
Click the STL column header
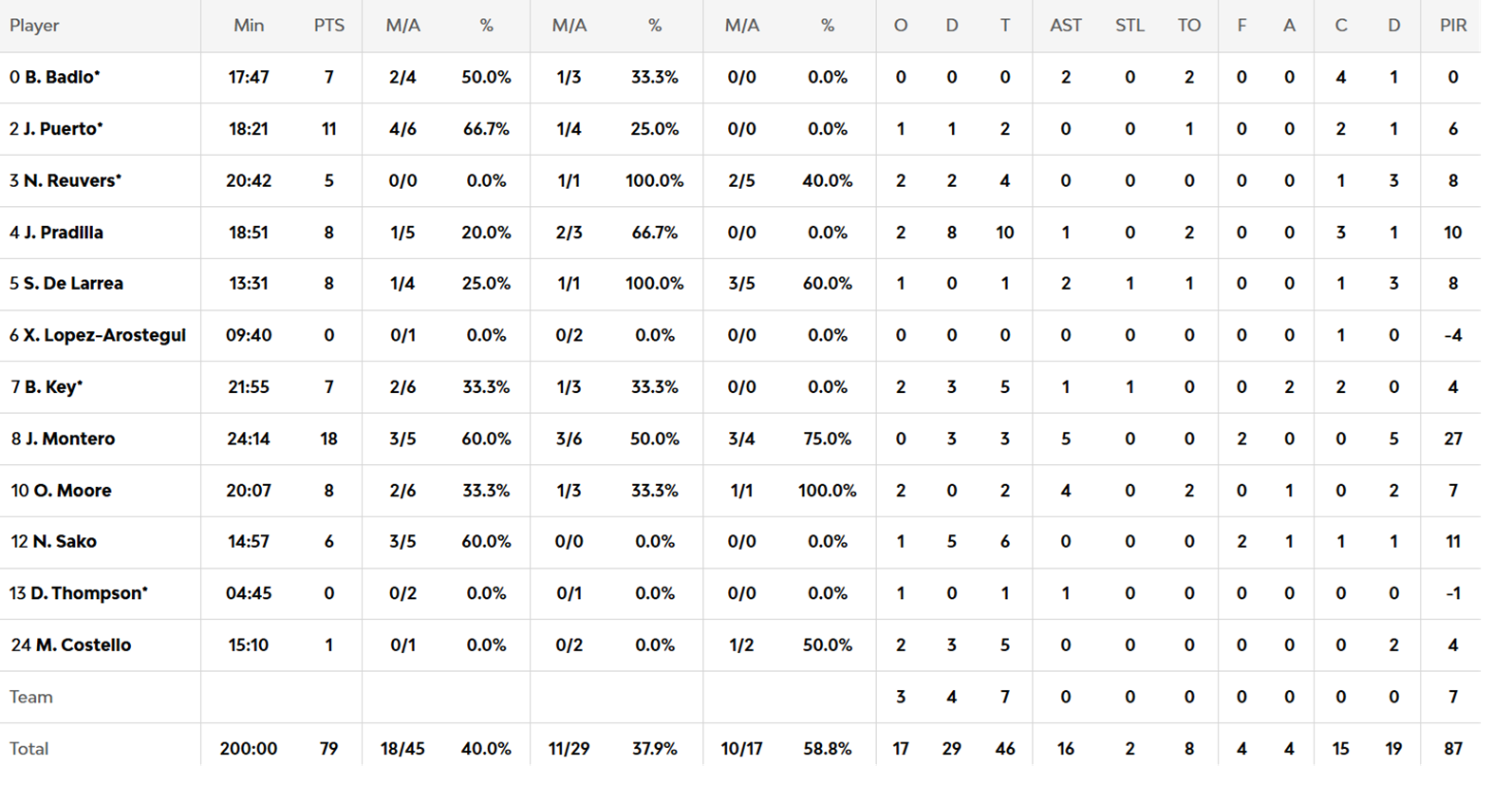[x=1129, y=26]
